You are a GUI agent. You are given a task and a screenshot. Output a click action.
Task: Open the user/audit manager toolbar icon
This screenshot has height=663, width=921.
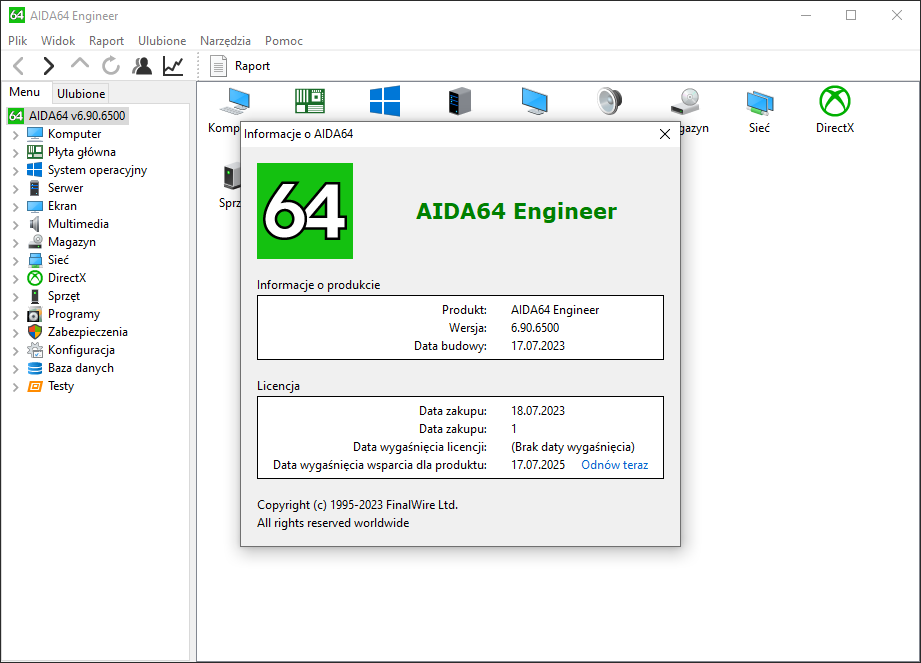[x=142, y=66]
